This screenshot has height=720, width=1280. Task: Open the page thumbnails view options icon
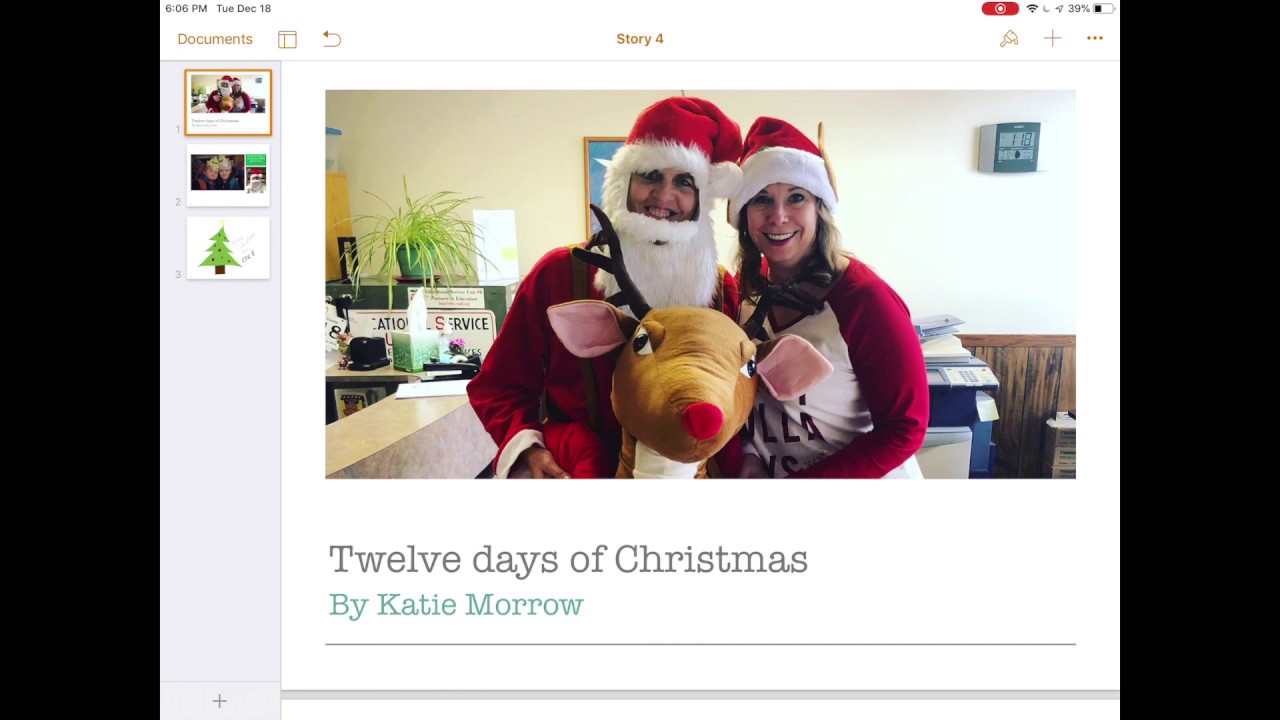tap(287, 39)
